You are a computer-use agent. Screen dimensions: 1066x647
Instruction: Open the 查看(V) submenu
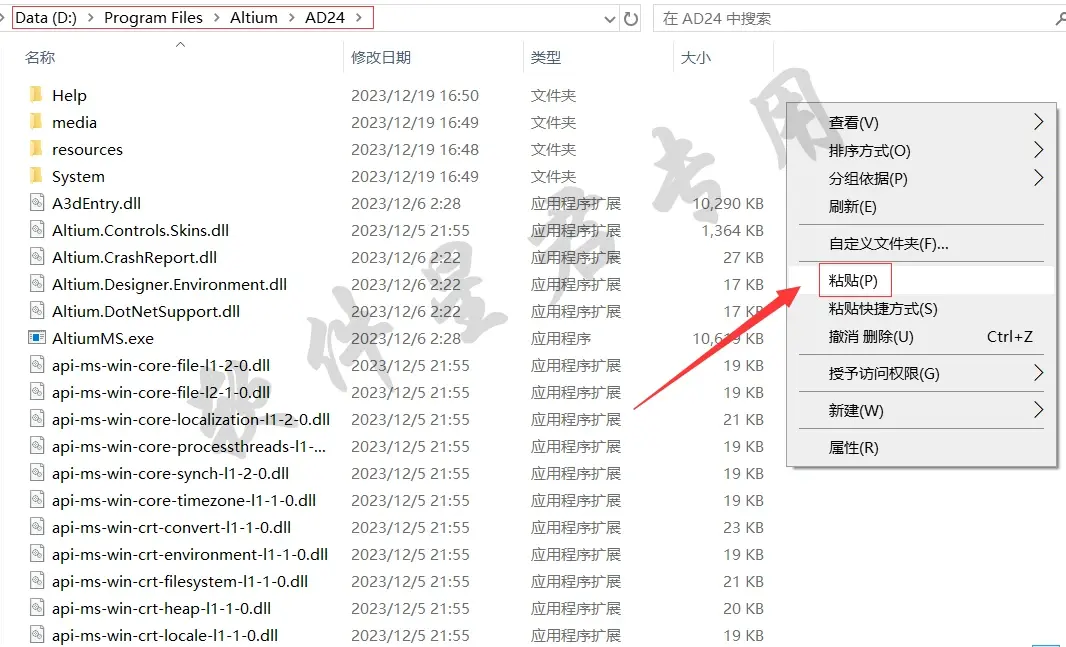[921, 122]
